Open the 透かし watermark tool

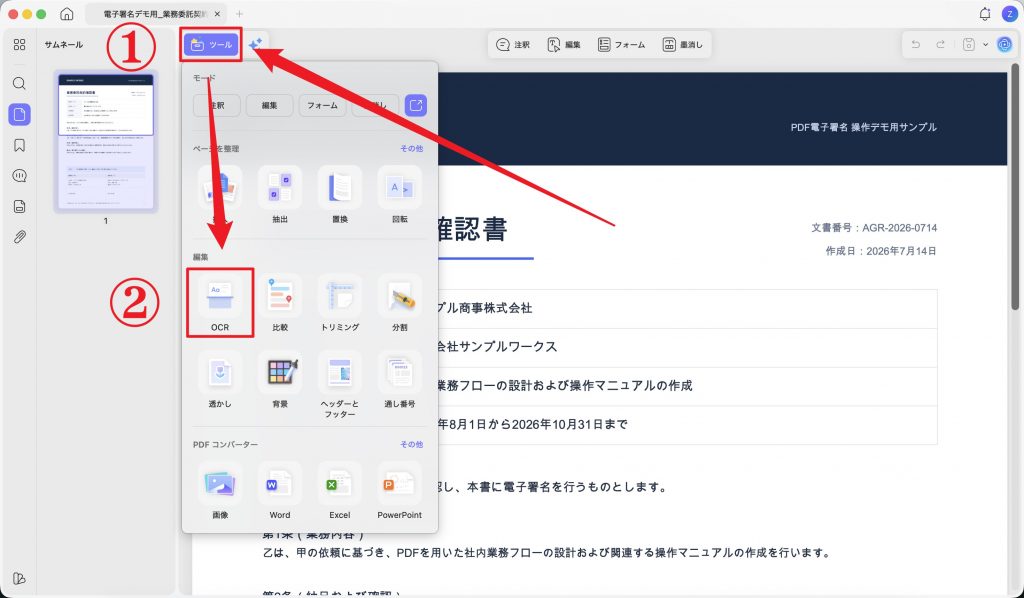click(x=220, y=381)
